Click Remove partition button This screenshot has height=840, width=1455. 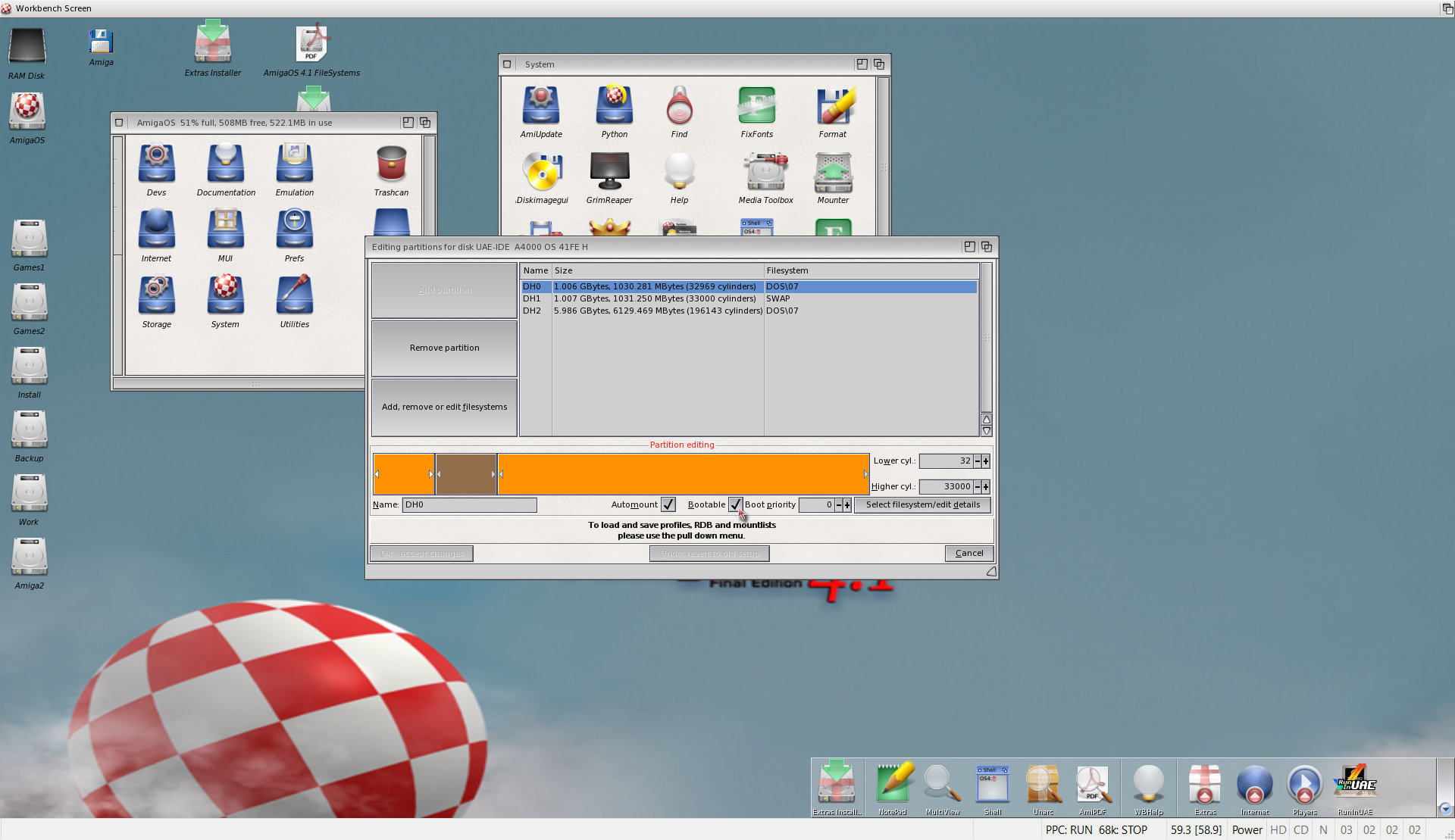[x=444, y=348]
